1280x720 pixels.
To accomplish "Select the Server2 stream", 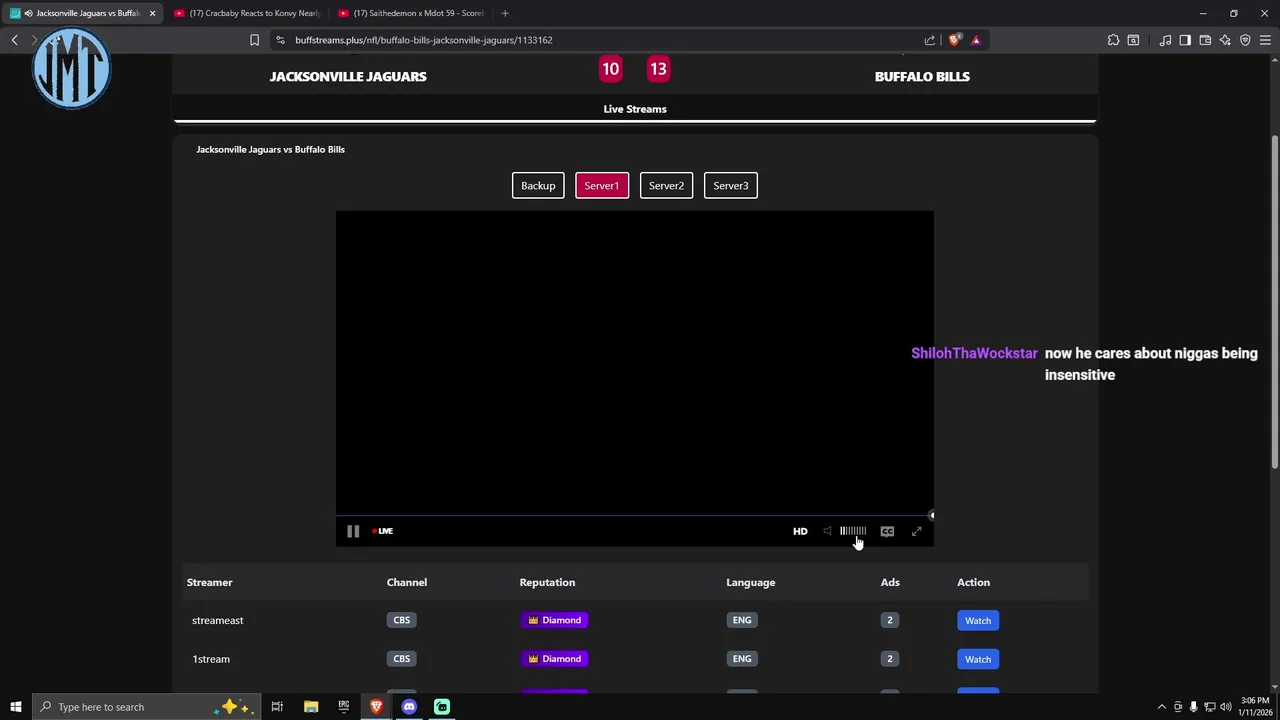I will (666, 185).
